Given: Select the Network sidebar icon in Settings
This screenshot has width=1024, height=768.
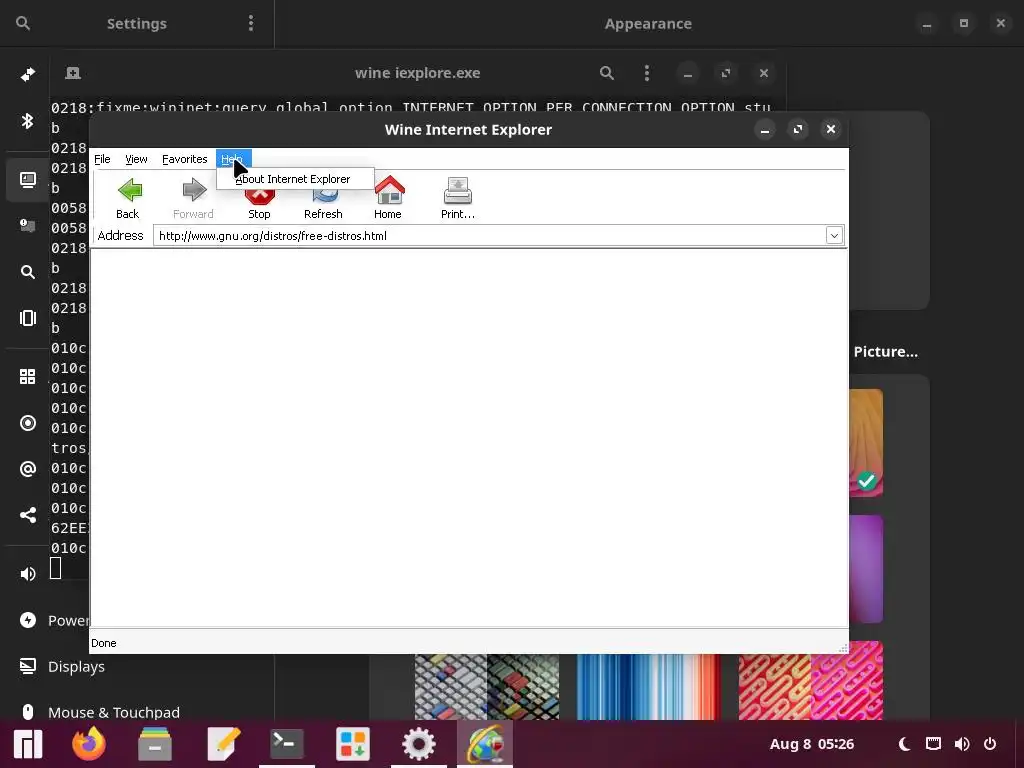Looking at the screenshot, I should [x=27, y=74].
